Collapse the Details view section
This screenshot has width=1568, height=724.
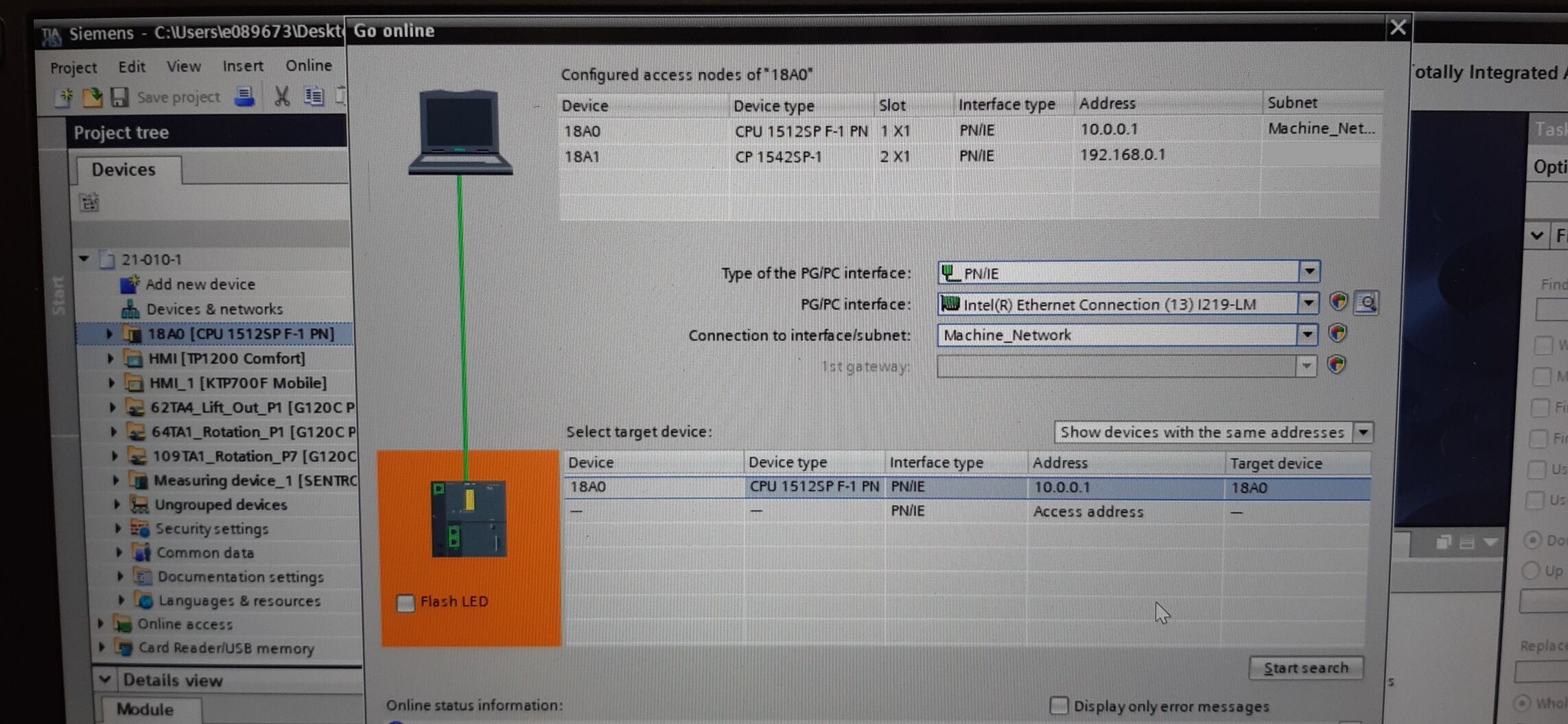(105, 679)
